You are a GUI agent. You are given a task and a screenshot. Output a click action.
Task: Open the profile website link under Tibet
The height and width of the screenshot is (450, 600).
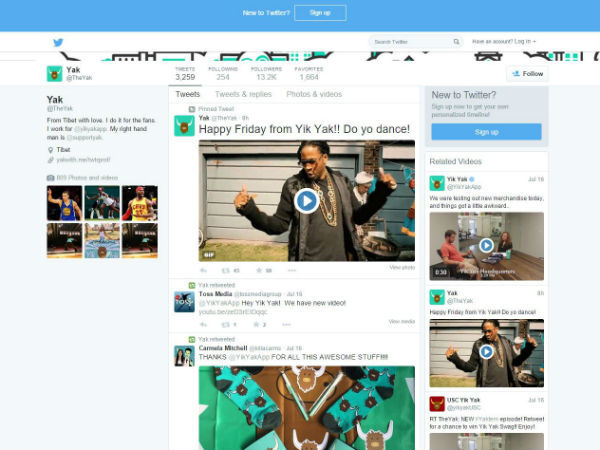click(x=83, y=160)
